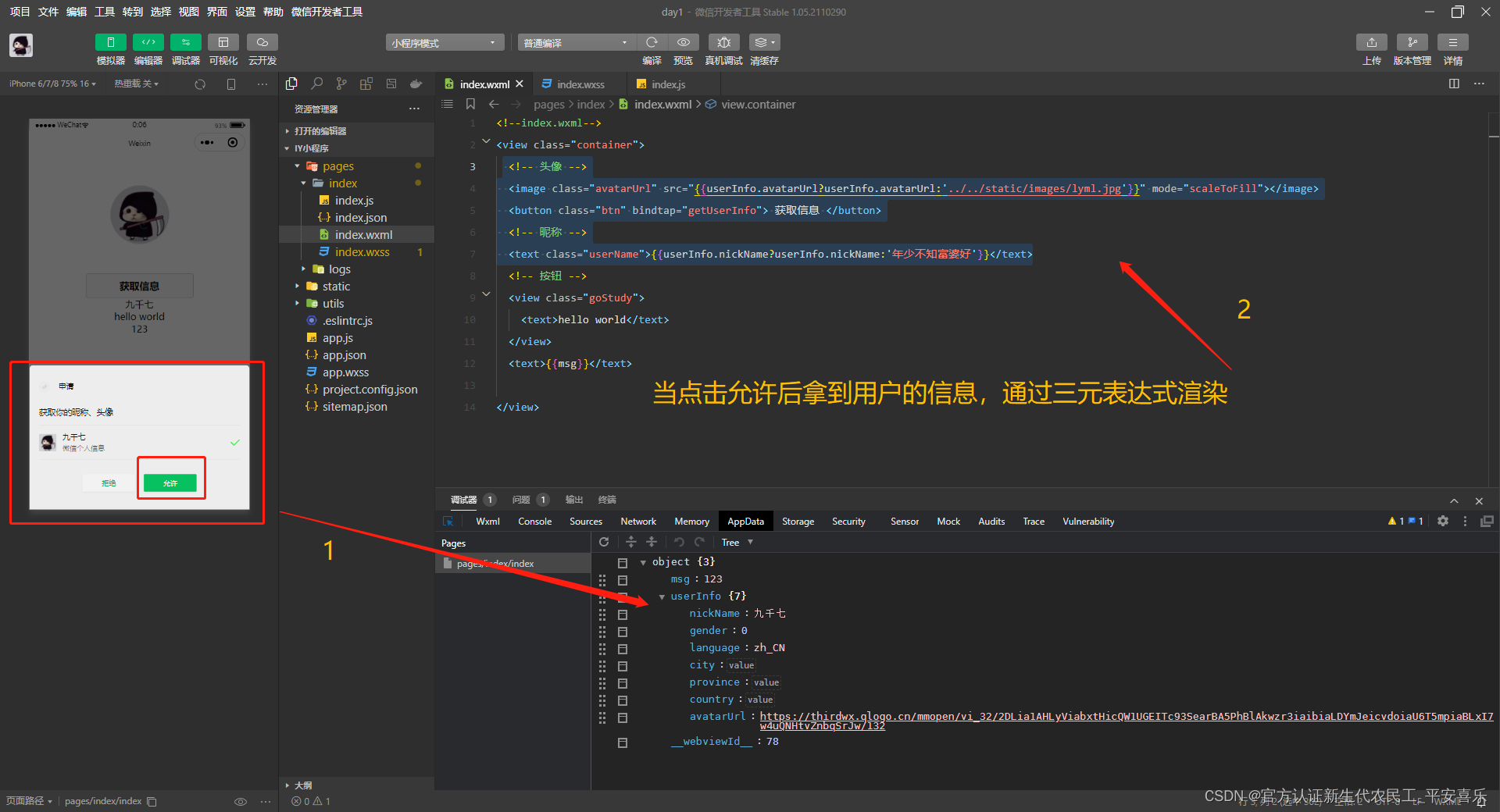Open the Explorer files icon

click(x=291, y=84)
